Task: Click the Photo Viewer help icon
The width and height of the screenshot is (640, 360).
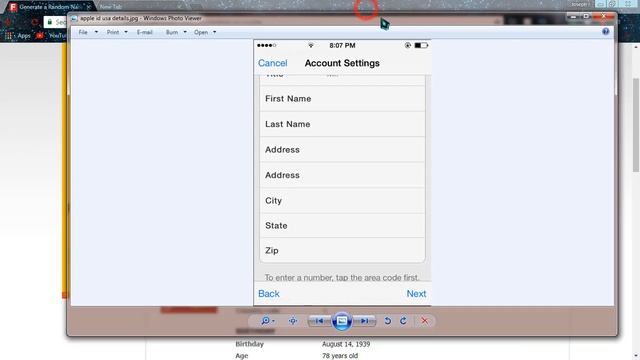Action: pos(605,31)
